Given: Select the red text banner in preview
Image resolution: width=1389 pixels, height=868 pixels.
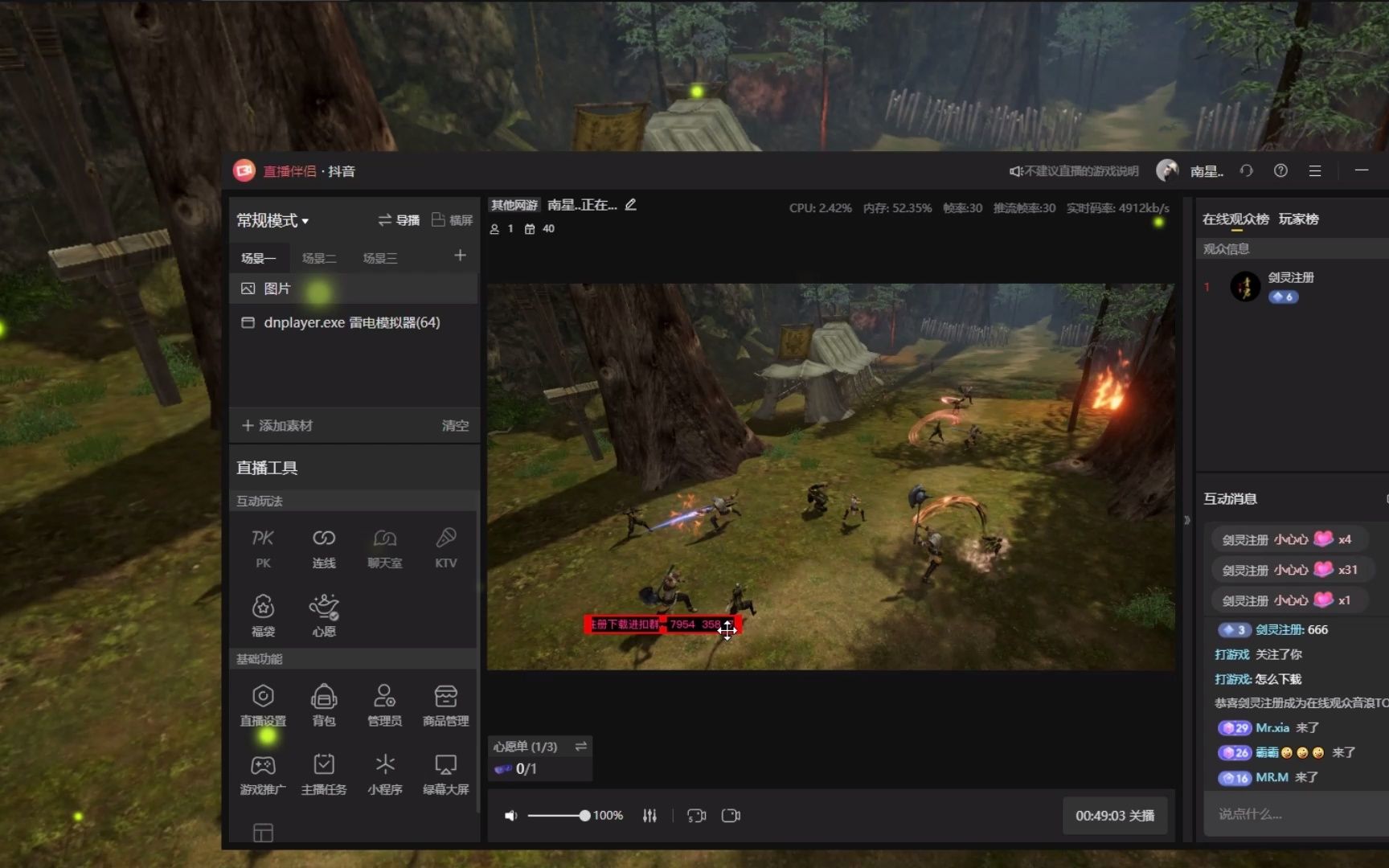Looking at the screenshot, I should coord(662,624).
